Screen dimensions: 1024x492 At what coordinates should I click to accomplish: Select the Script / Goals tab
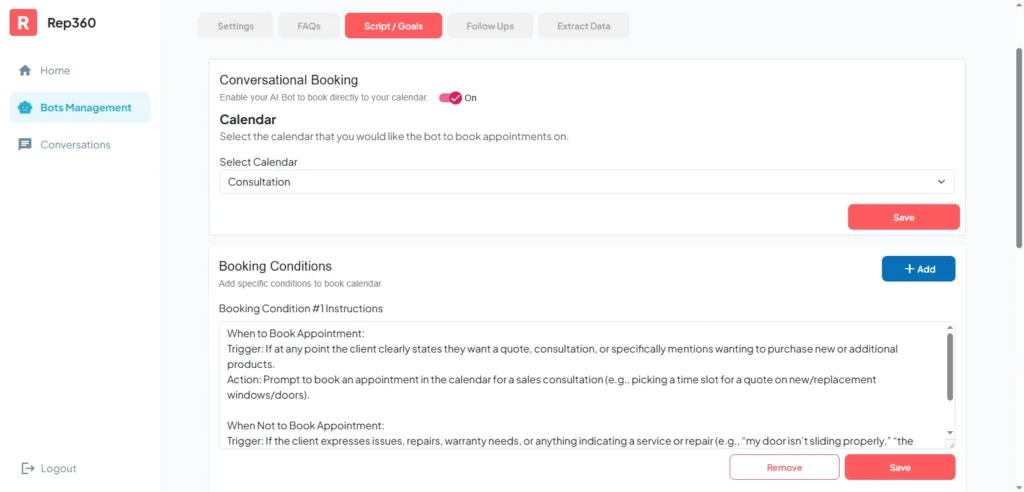[393, 26]
